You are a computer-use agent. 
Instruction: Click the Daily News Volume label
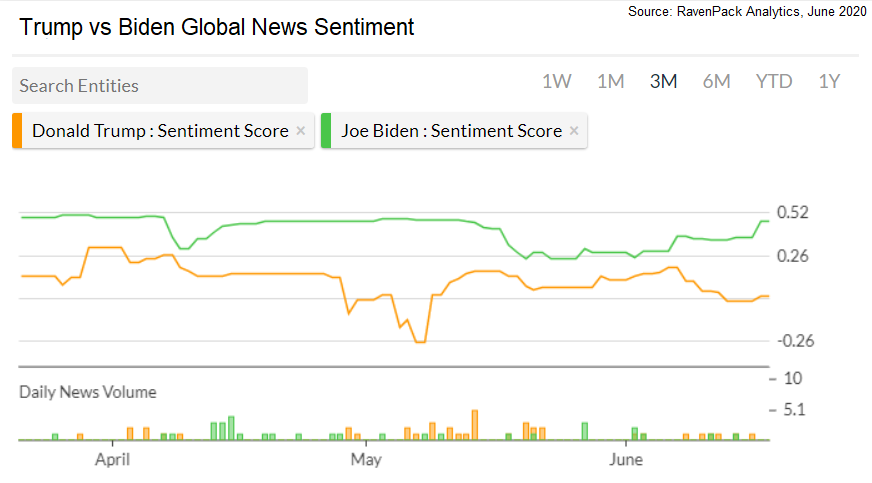pyautogui.click(x=88, y=392)
